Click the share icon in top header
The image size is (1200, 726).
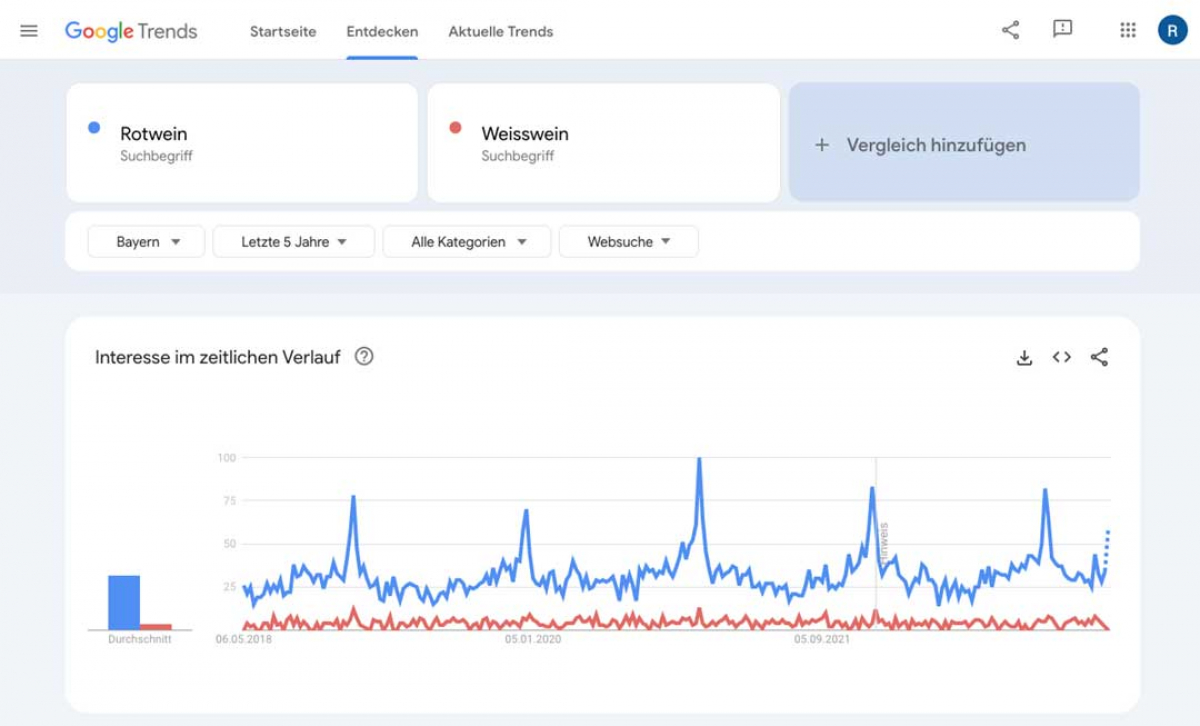[1011, 30]
